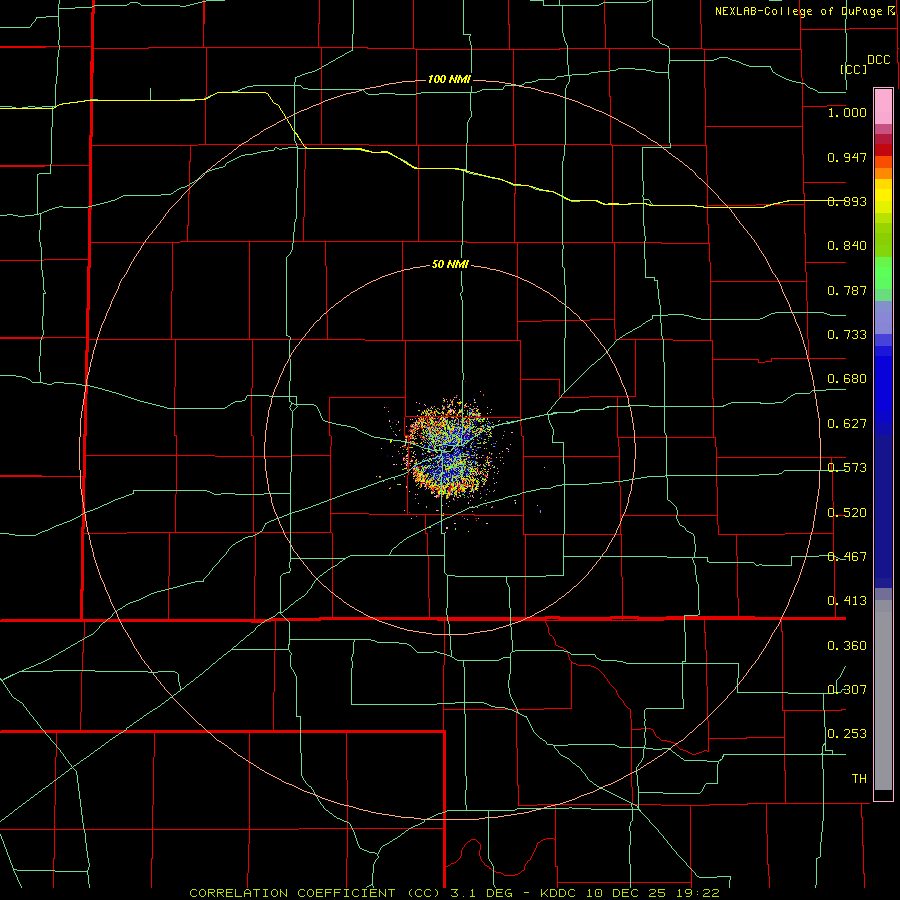This screenshot has height=900, width=900.
Task: Click the [CC] product label
Action: click(854, 69)
